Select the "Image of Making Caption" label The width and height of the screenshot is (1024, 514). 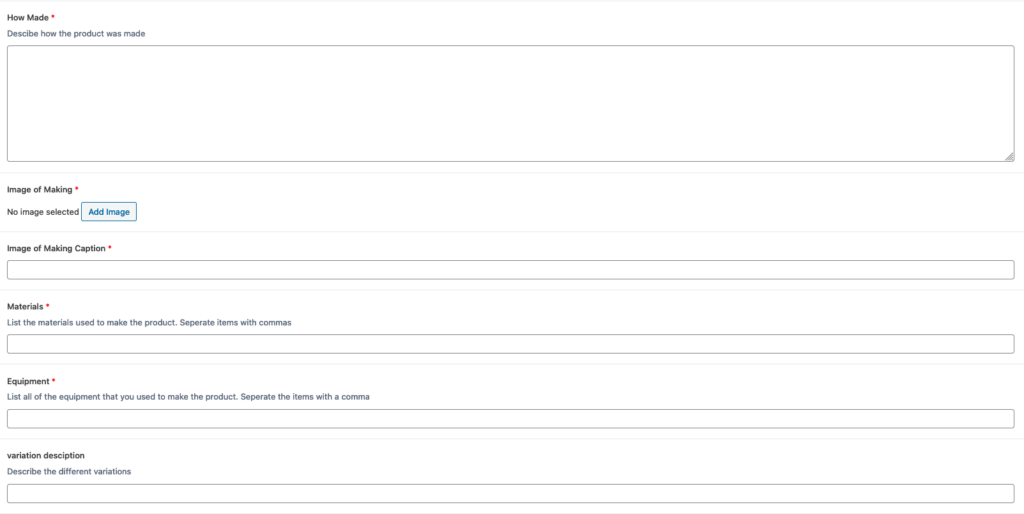pyautogui.click(x=56, y=248)
